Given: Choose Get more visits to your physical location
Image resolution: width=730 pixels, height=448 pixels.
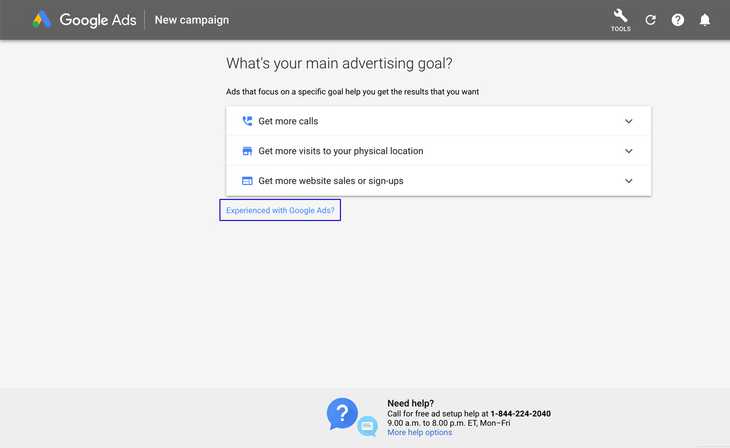Looking at the screenshot, I should click(x=340, y=151).
